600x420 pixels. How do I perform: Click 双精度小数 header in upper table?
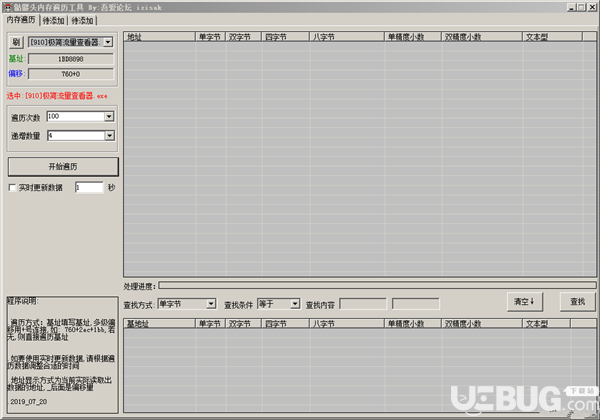pyautogui.click(x=482, y=37)
